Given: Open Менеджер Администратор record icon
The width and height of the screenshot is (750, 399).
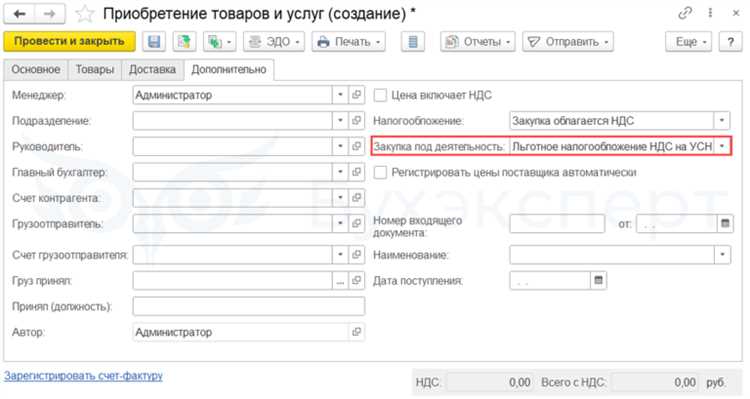Looking at the screenshot, I should pos(356,95).
